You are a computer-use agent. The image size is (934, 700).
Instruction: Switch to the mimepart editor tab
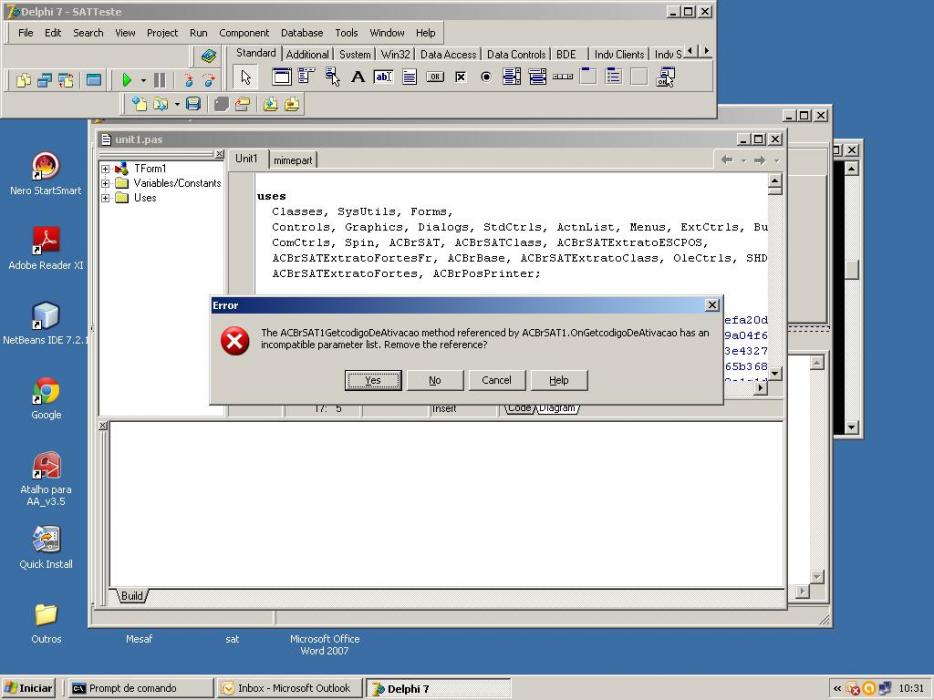point(292,160)
